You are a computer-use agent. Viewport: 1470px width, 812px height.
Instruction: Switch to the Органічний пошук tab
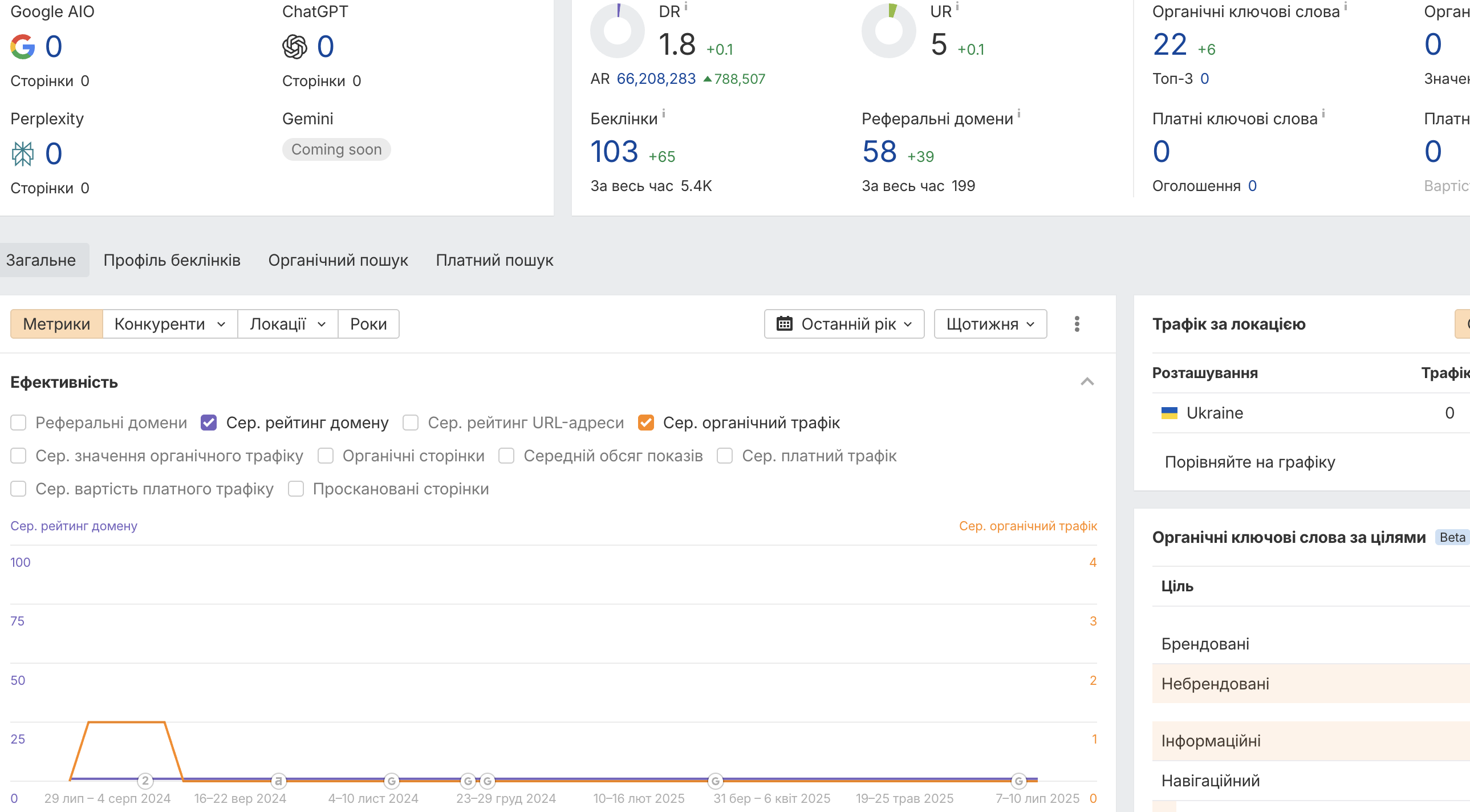(338, 260)
